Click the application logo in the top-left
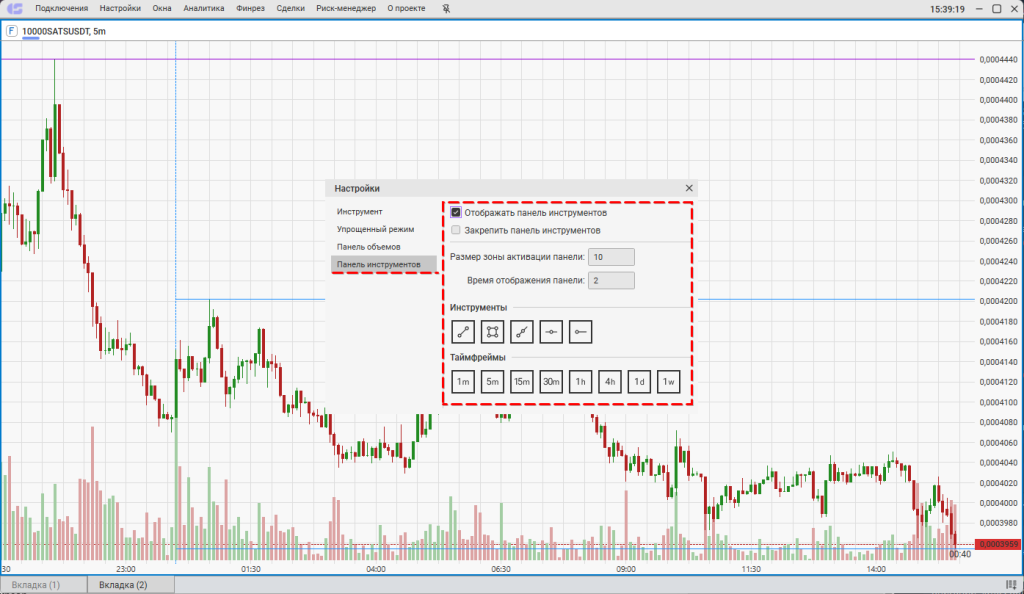 (x=14, y=9)
